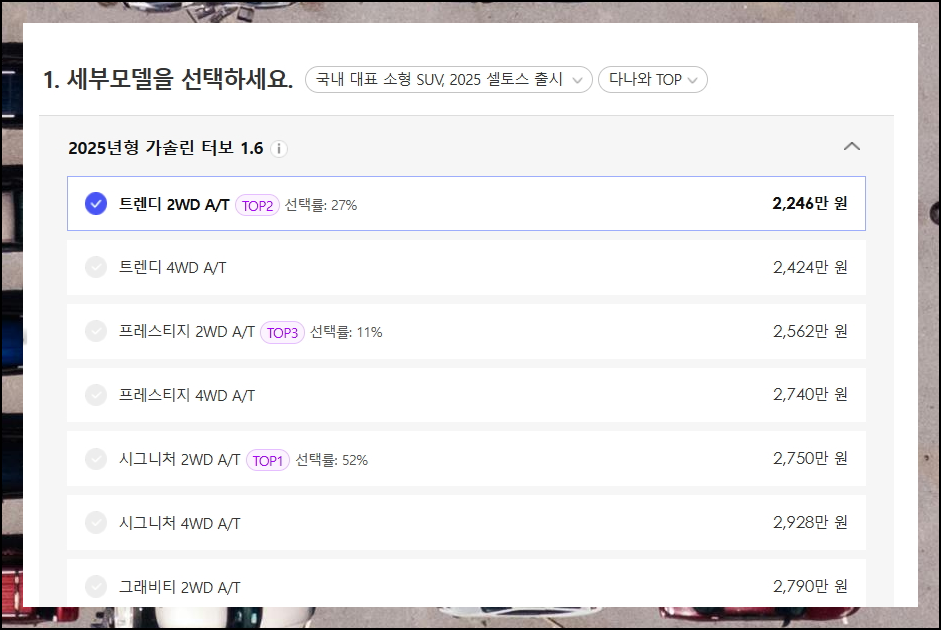The width and height of the screenshot is (941, 630).
Task: Click the 프레스티지 2WD A/T label
Action: pyautogui.click(x=187, y=332)
